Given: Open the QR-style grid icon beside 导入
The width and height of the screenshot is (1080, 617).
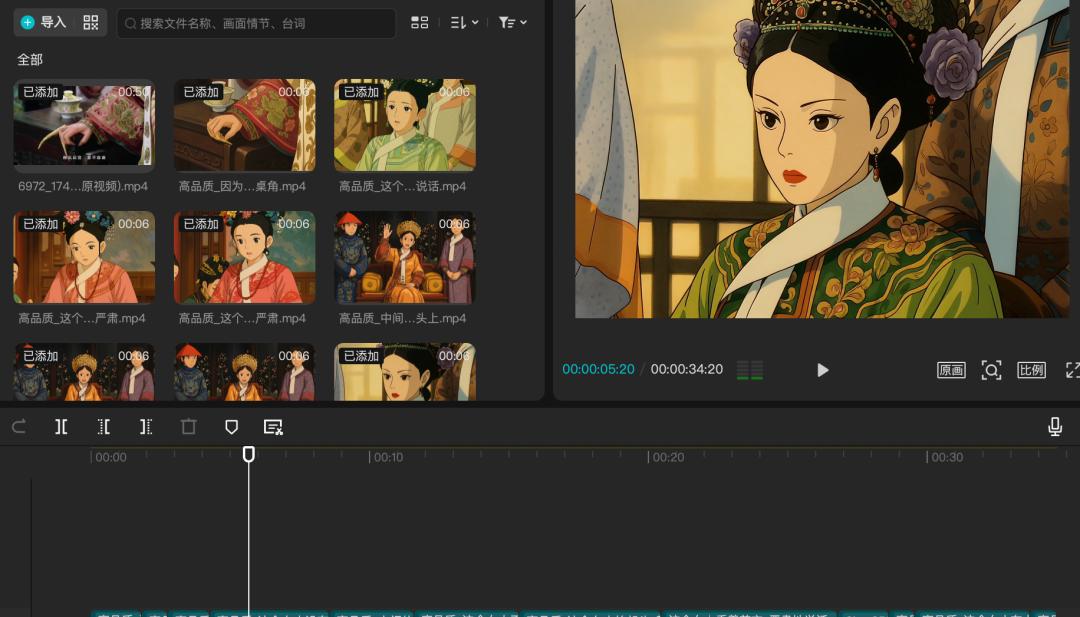Looking at the screenshot, I should [91, 23].
